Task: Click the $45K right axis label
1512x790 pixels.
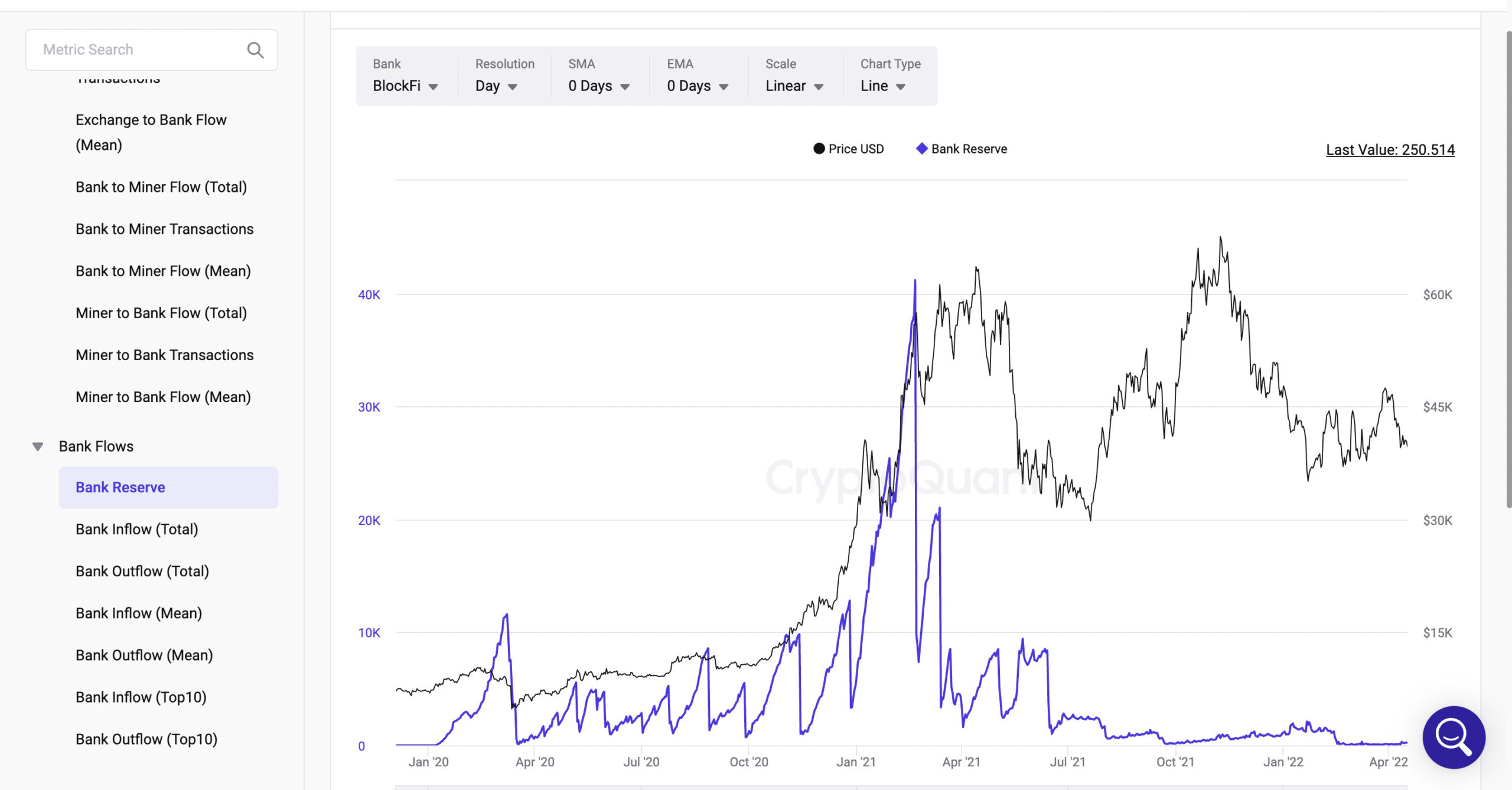Action: pyautogui.click(x=1438, y=407)
